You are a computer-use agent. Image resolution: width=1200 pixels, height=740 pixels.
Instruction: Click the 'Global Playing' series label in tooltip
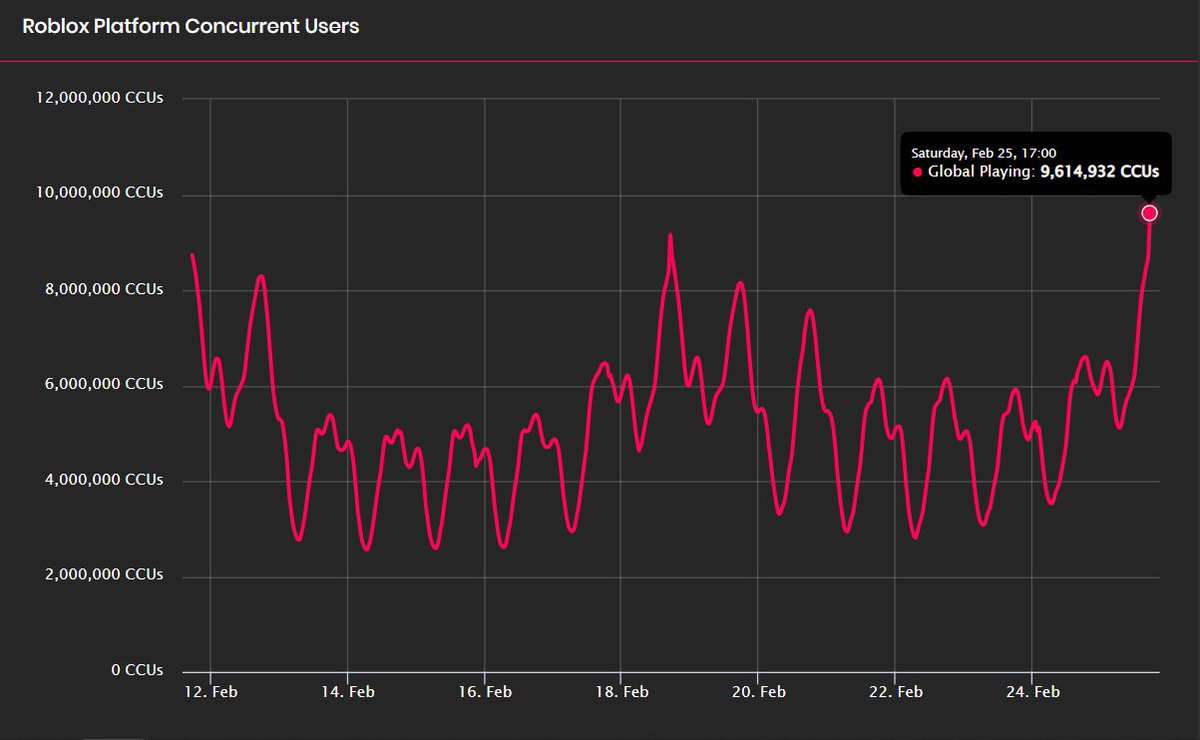point(980,172)
